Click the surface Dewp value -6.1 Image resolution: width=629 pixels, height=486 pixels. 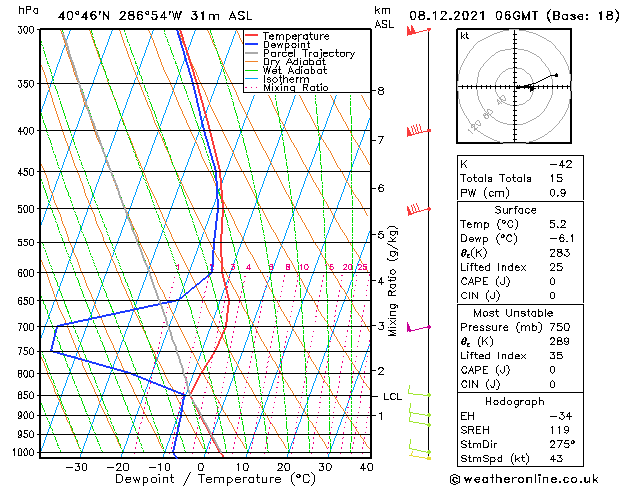pos(562,239)
